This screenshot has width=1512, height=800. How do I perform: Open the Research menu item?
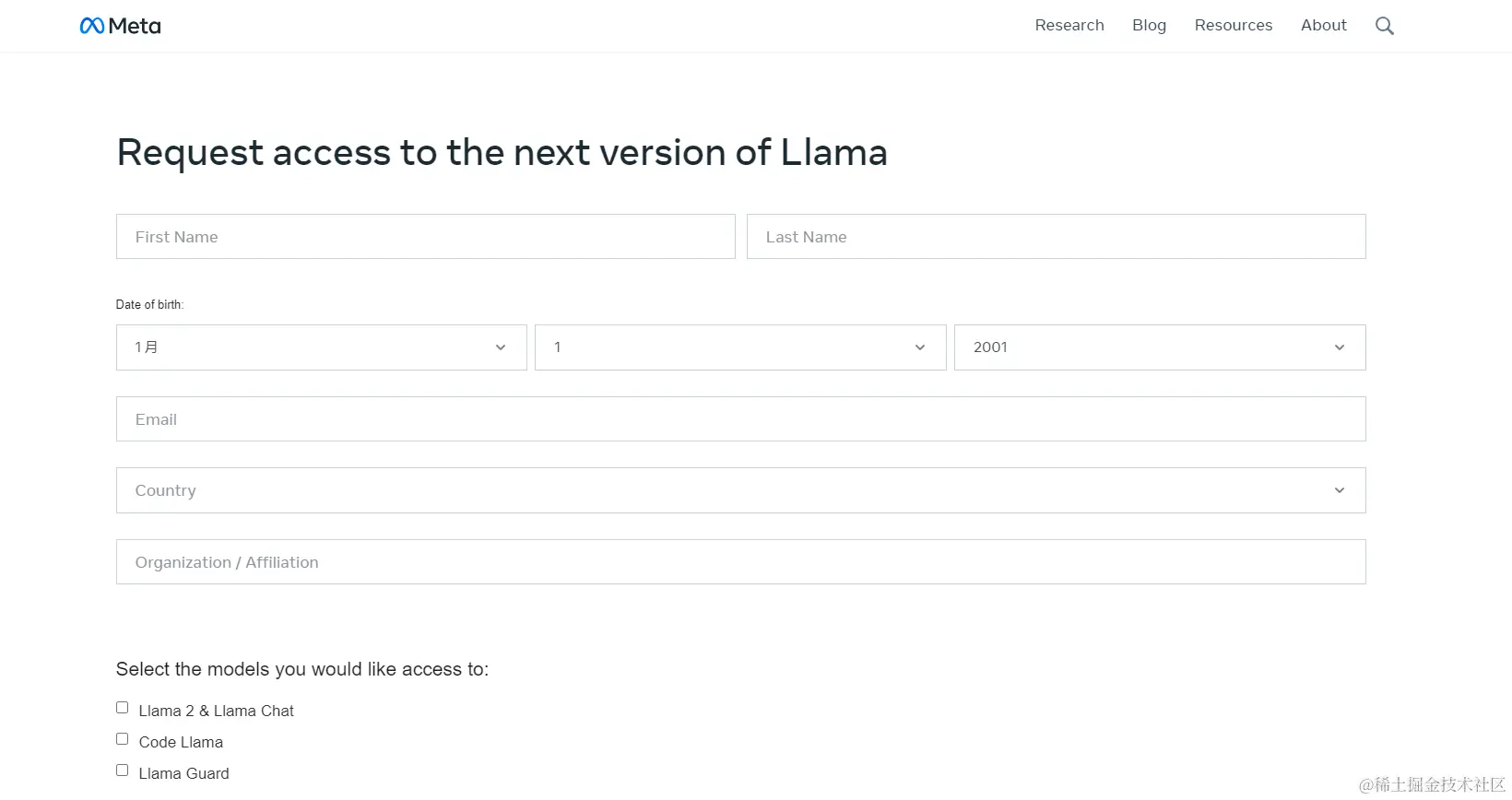(x=1069, y=26)
